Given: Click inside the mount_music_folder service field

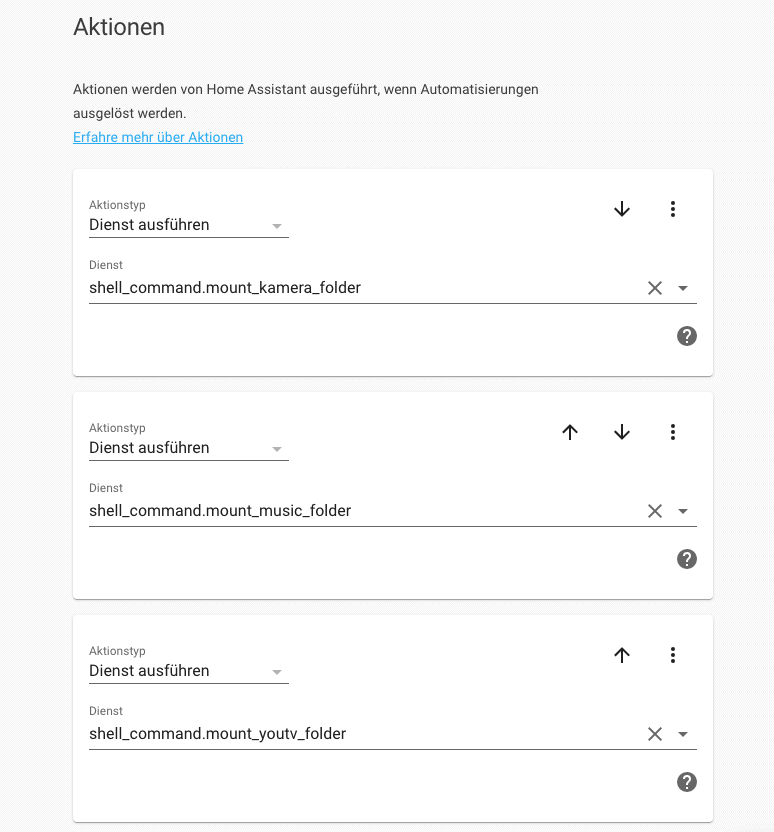Looking at the screenshot, I should coord(300,510).
